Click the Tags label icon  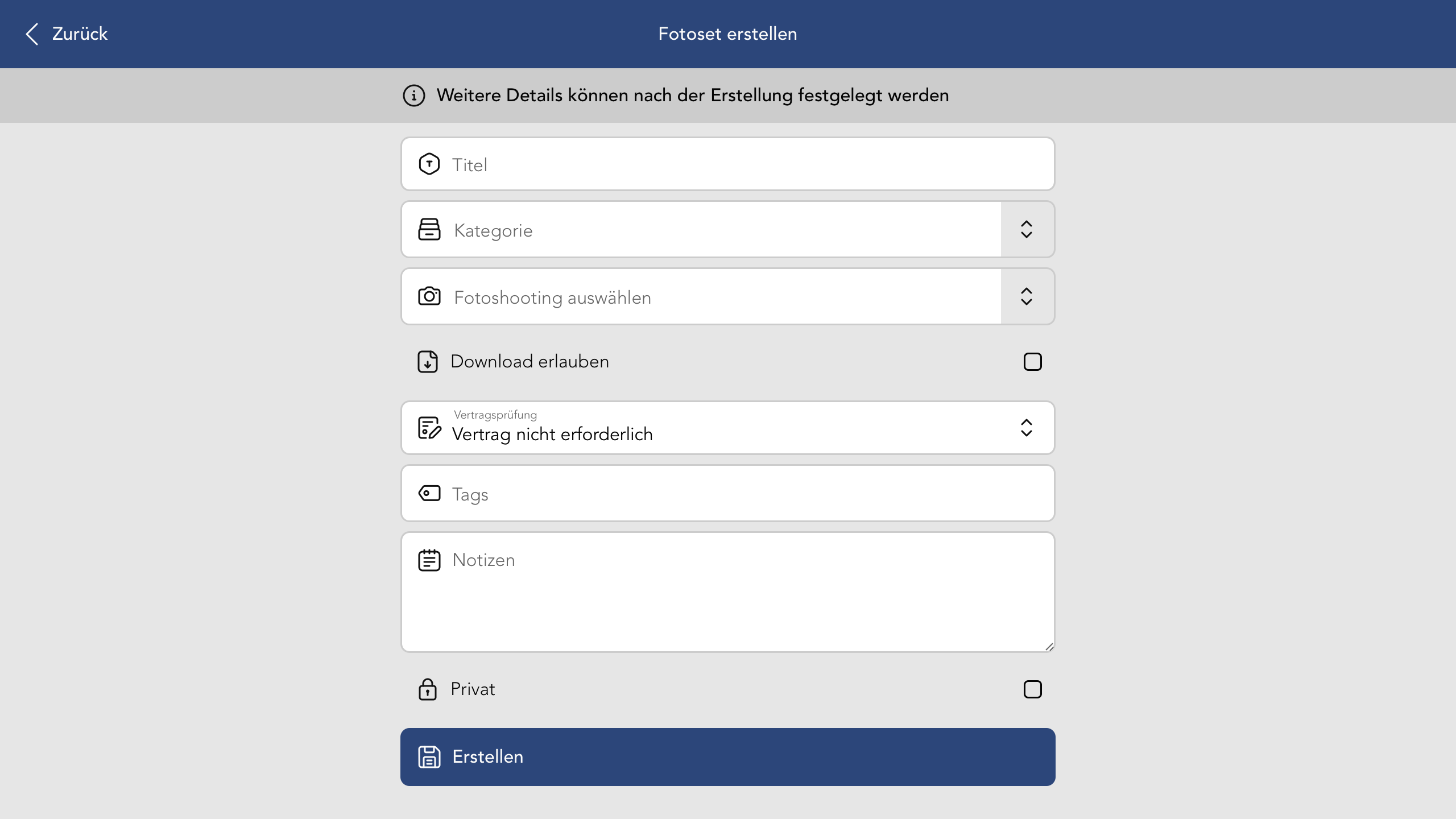[429, 493]
